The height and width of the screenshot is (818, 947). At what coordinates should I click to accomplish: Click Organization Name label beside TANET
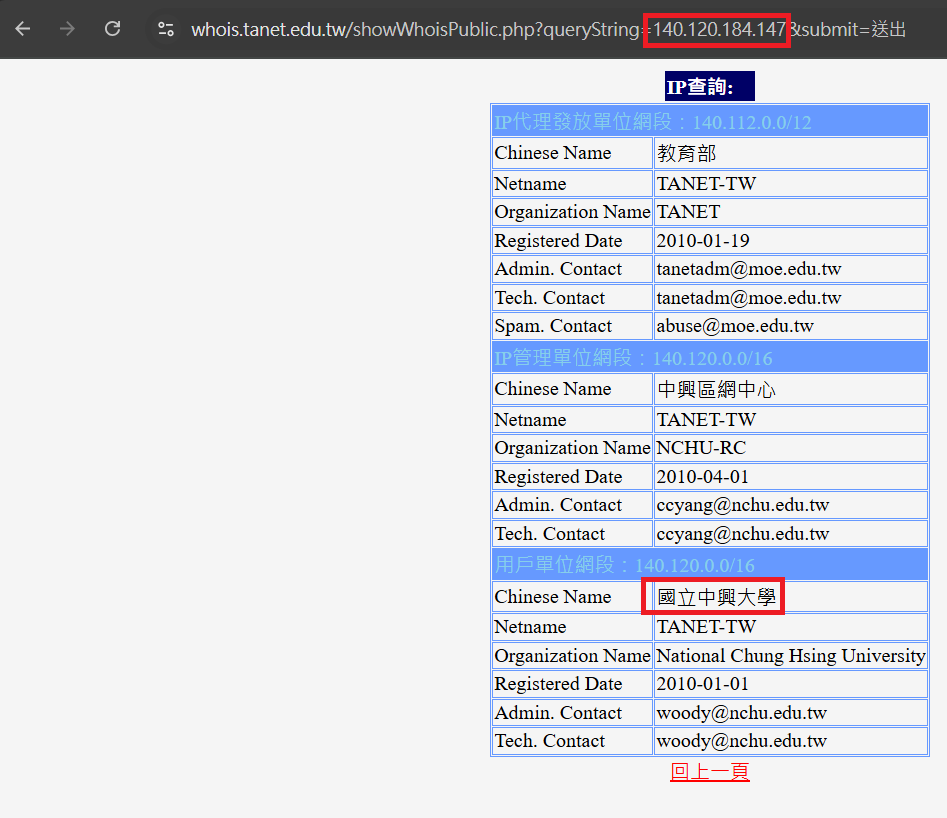(573, 212)
